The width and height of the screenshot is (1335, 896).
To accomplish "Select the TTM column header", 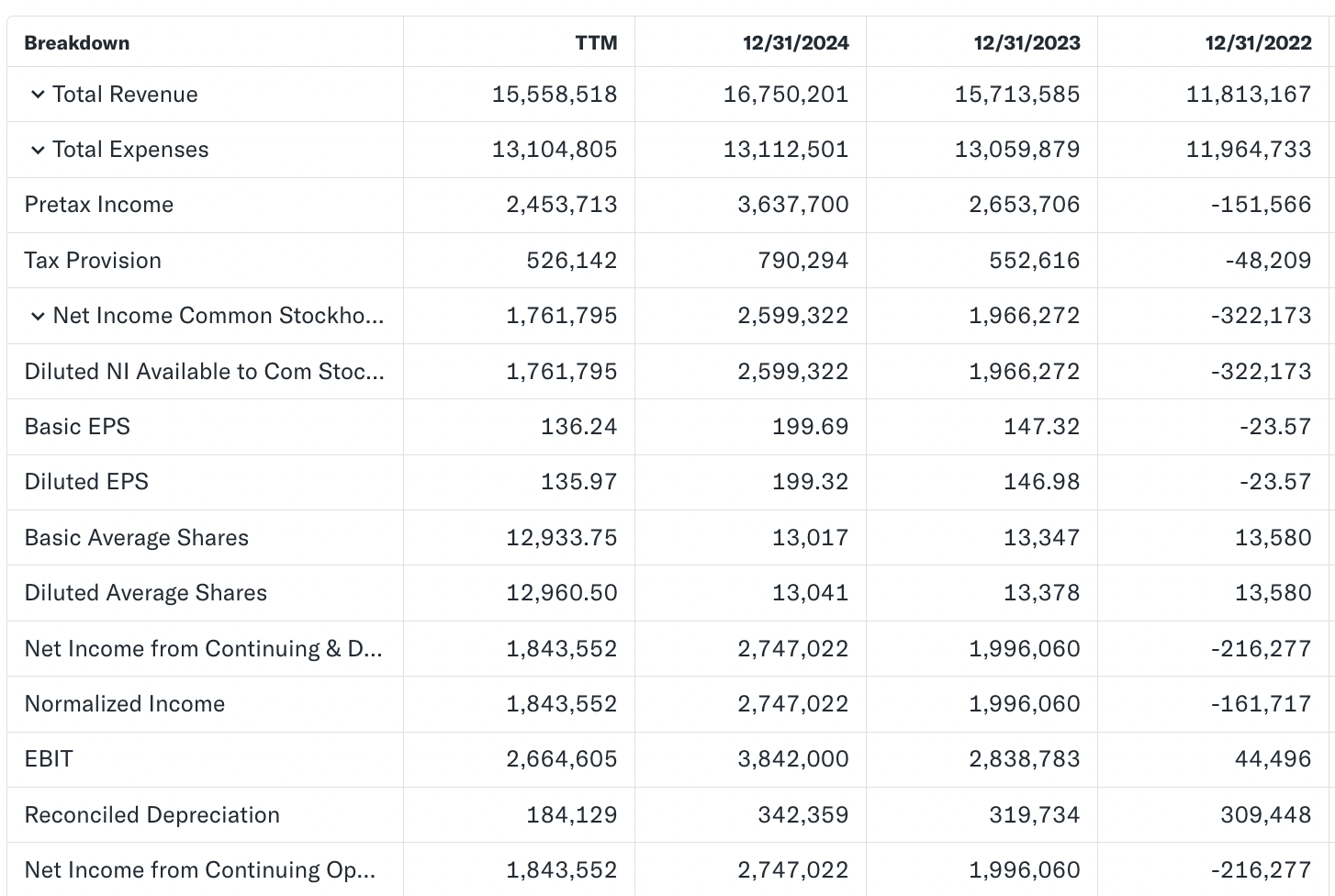I will pyautogui.click(x=597, y=43).
